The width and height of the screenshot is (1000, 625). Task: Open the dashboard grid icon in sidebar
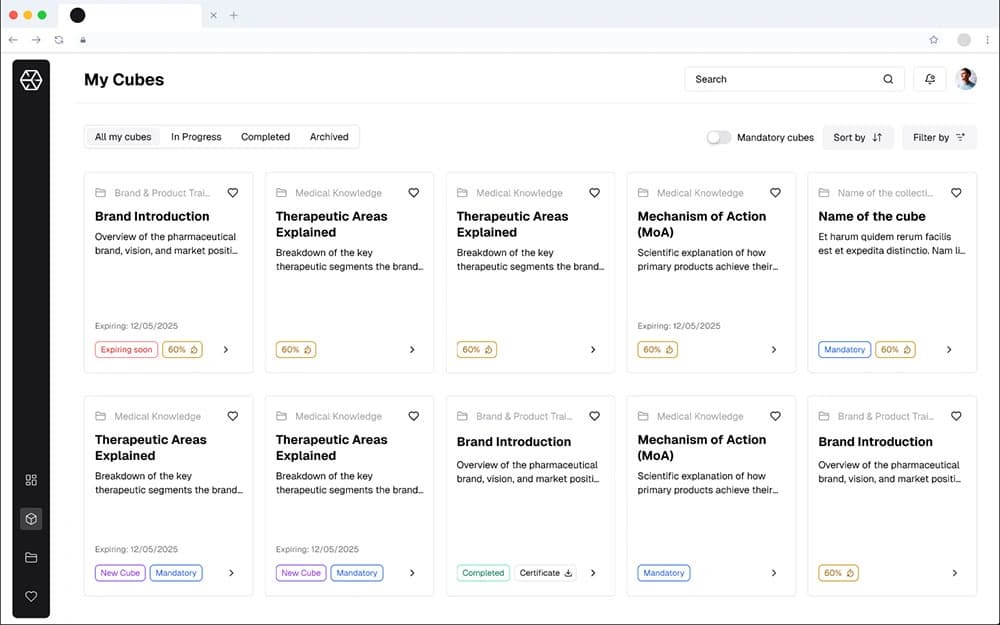30,480
